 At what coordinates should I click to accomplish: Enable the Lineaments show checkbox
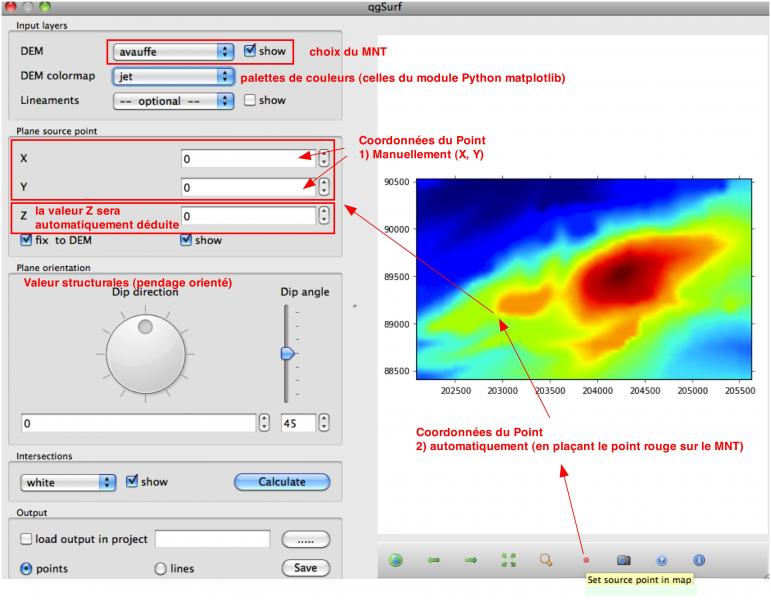(x=250, y=100)
